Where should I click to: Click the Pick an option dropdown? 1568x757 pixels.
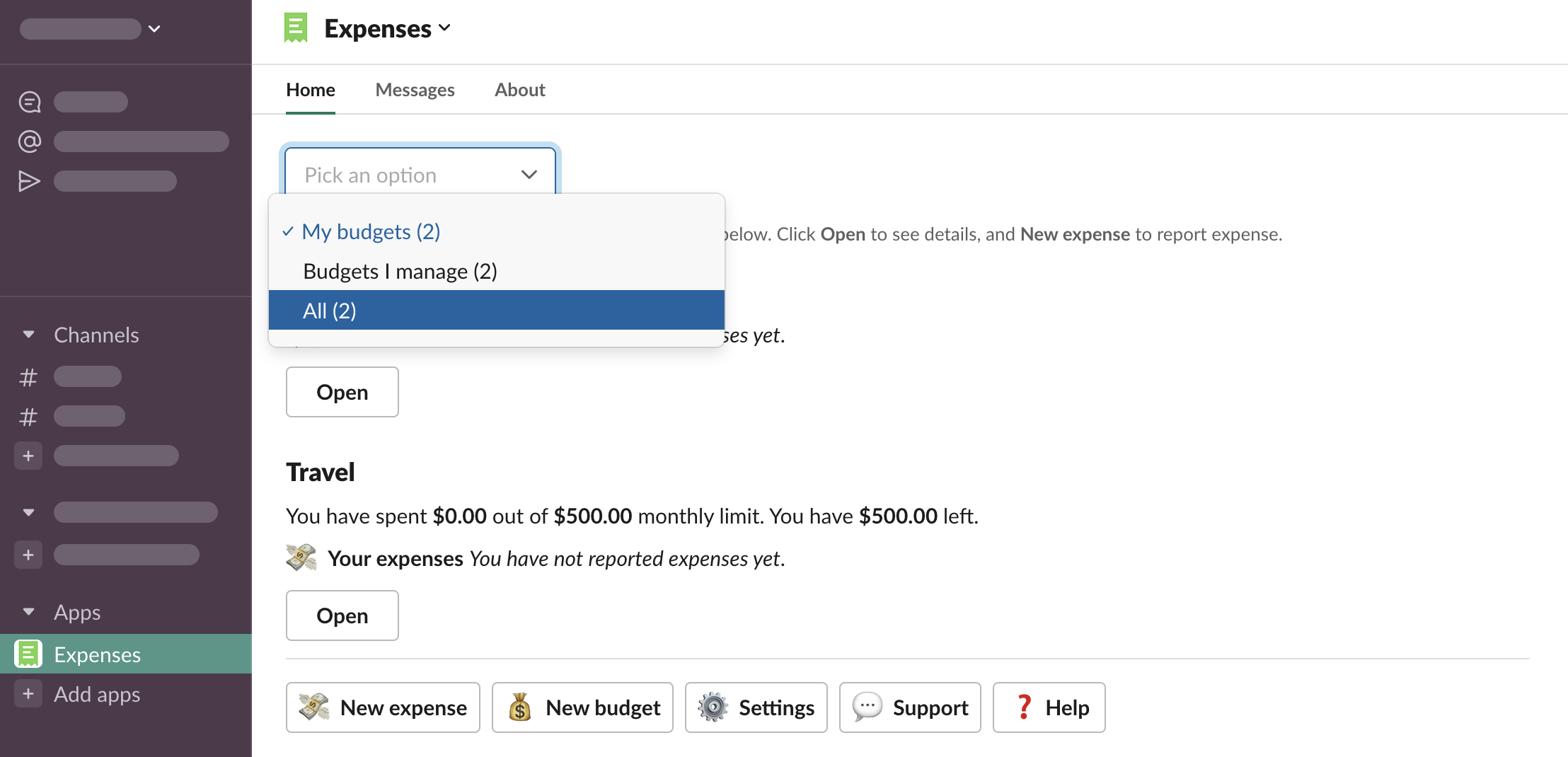tap(420, 175)
